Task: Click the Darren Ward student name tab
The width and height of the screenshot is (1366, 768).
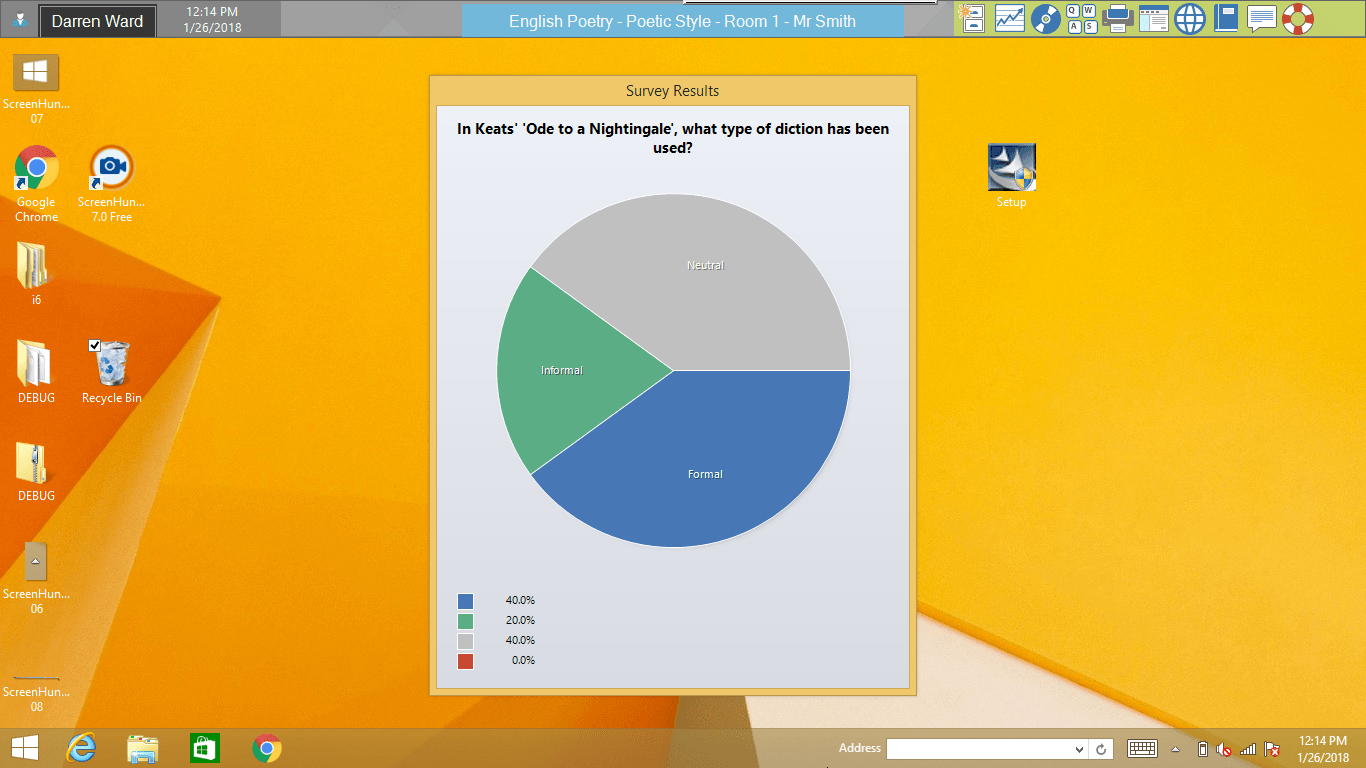Action: click(x=97, y=21)
